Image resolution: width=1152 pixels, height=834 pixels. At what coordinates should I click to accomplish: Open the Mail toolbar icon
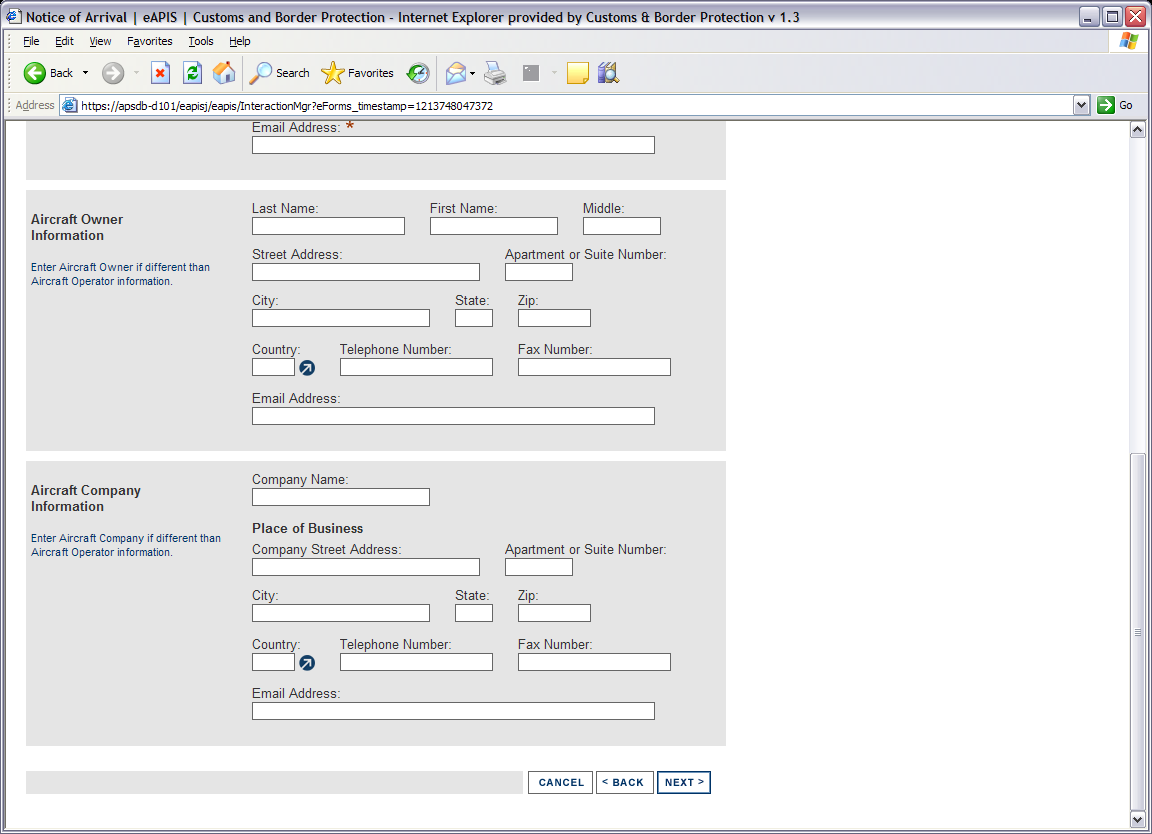pos(455,73)
